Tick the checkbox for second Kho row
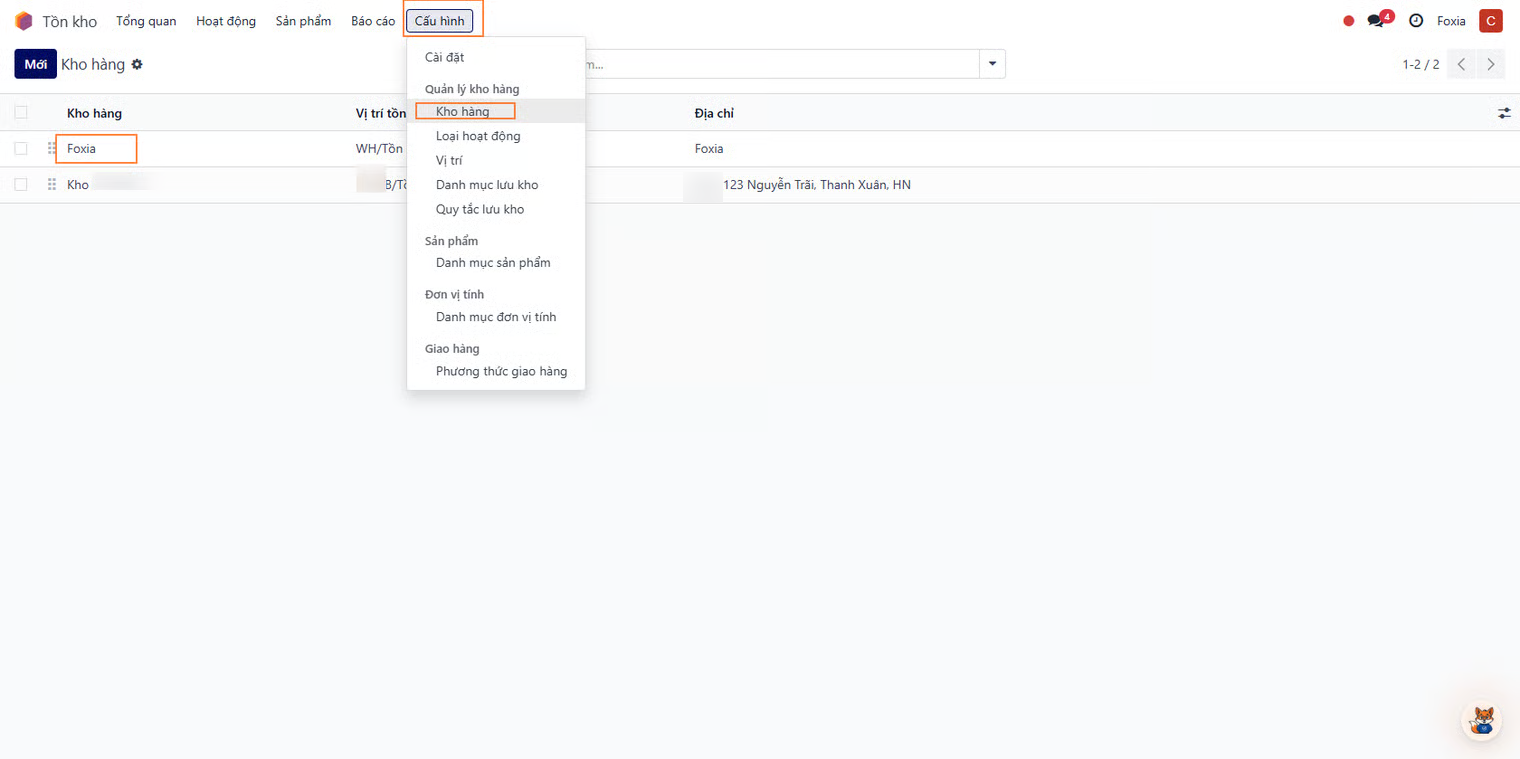The image size is (1520, 759). (21, 185)
